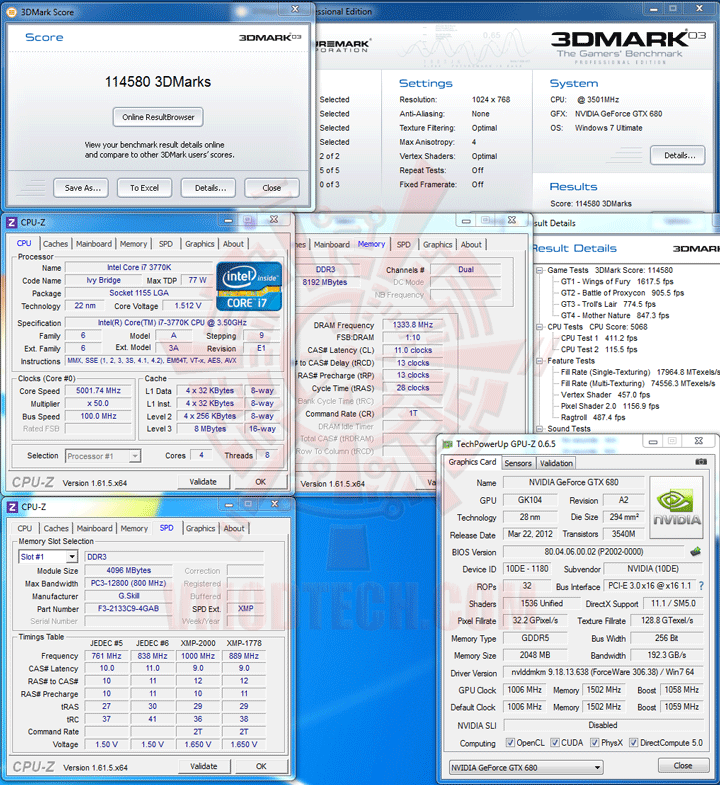Click the GPU-Z title bar icon
The image size is (720, 785).
tap(448, 444)
